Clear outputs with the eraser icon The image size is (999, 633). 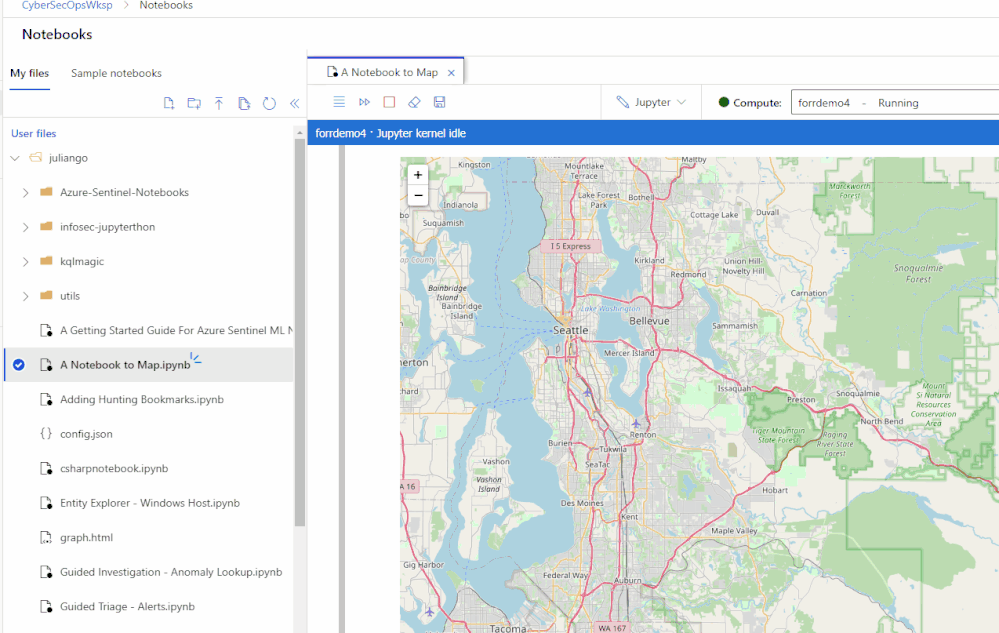point(414,102)
